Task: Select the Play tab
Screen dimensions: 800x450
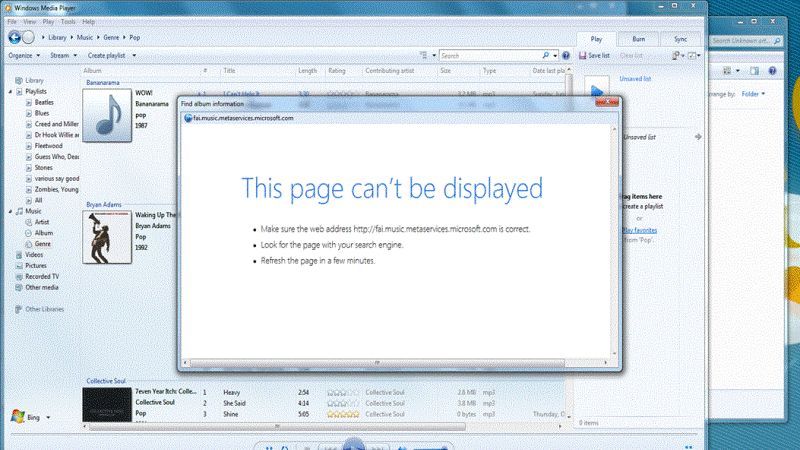Action: coord(596,39)
